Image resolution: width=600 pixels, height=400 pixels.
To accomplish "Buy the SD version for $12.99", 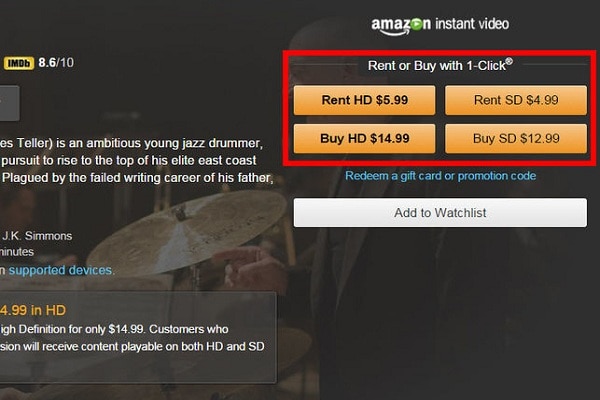I will point(516,138).
